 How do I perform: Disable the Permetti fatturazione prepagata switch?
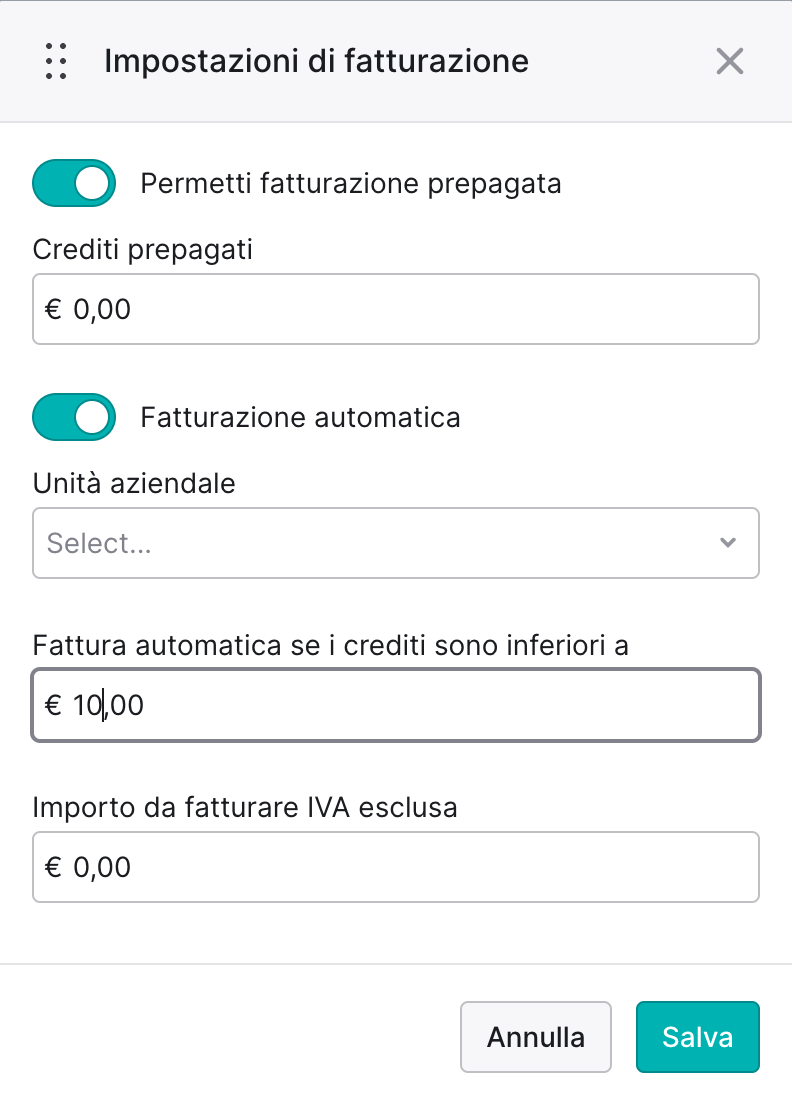(74, 183)
